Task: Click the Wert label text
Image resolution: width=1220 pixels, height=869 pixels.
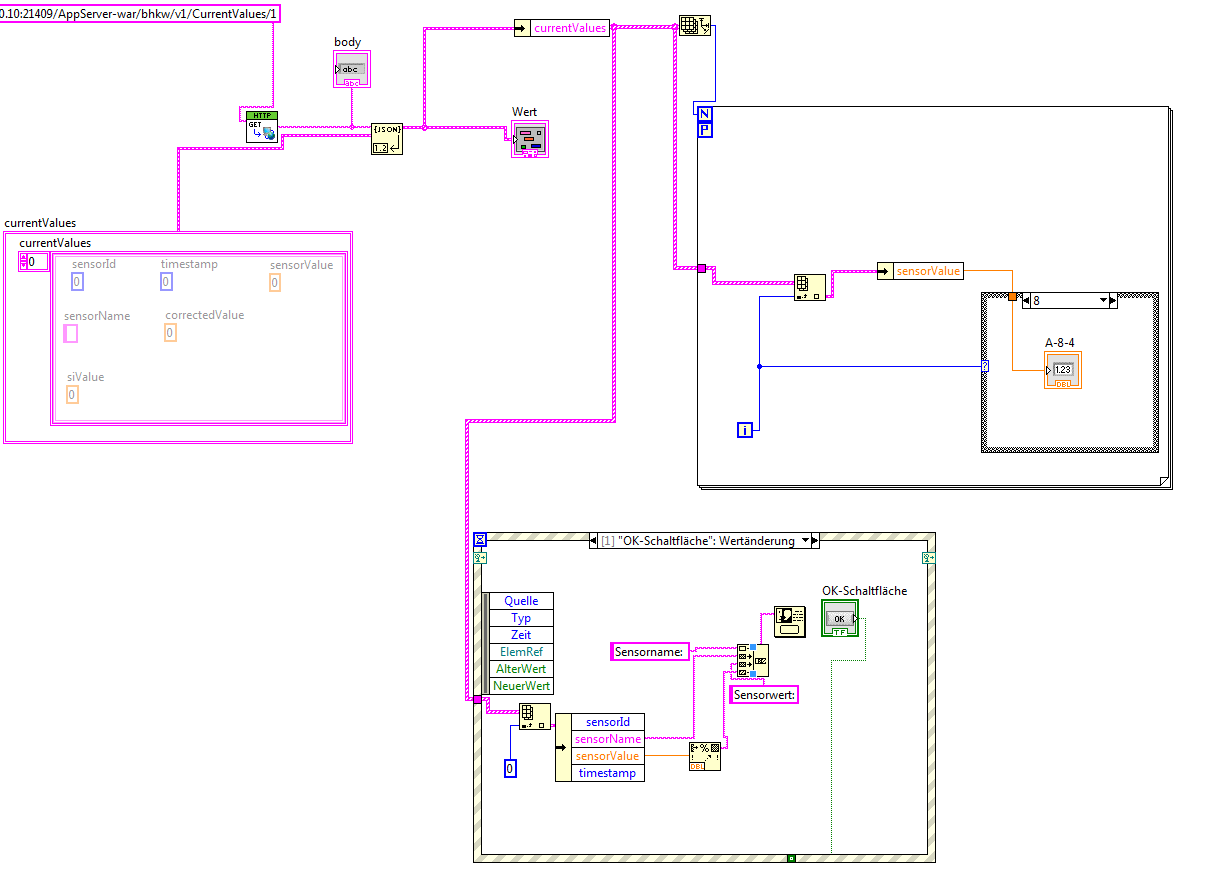Action: [524, 111]
